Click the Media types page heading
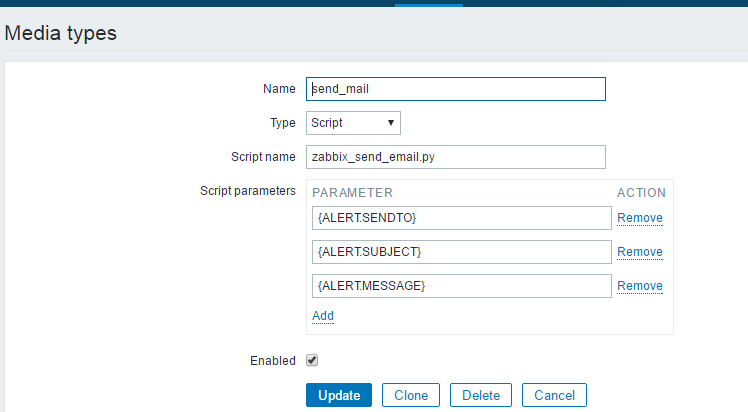The height and width of the screenshot is (412, 748). point(61,33)
